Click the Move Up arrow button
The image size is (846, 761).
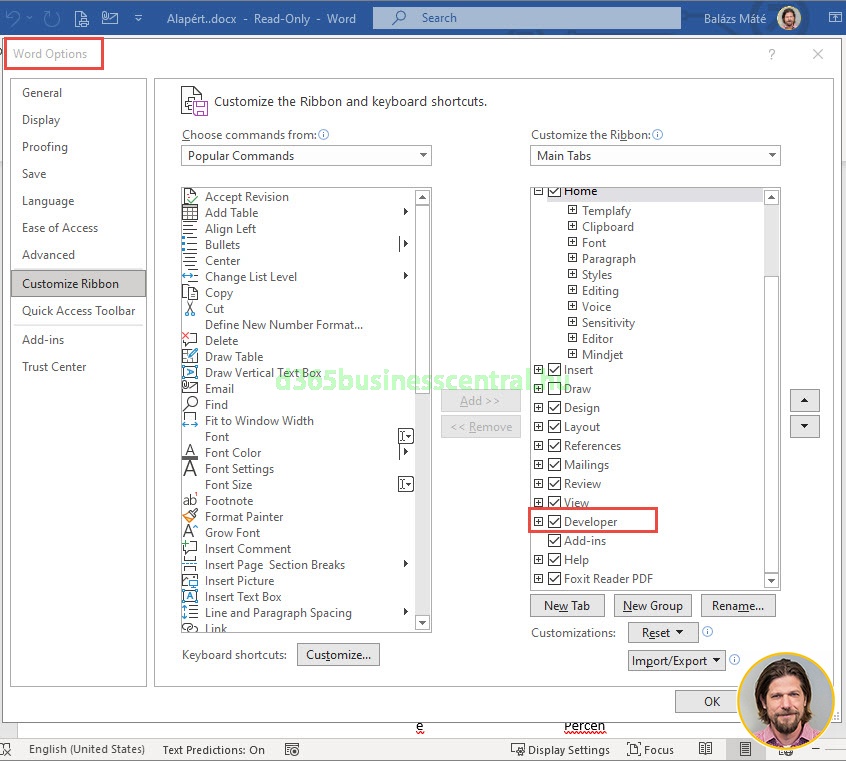click(x=804, y=400)
